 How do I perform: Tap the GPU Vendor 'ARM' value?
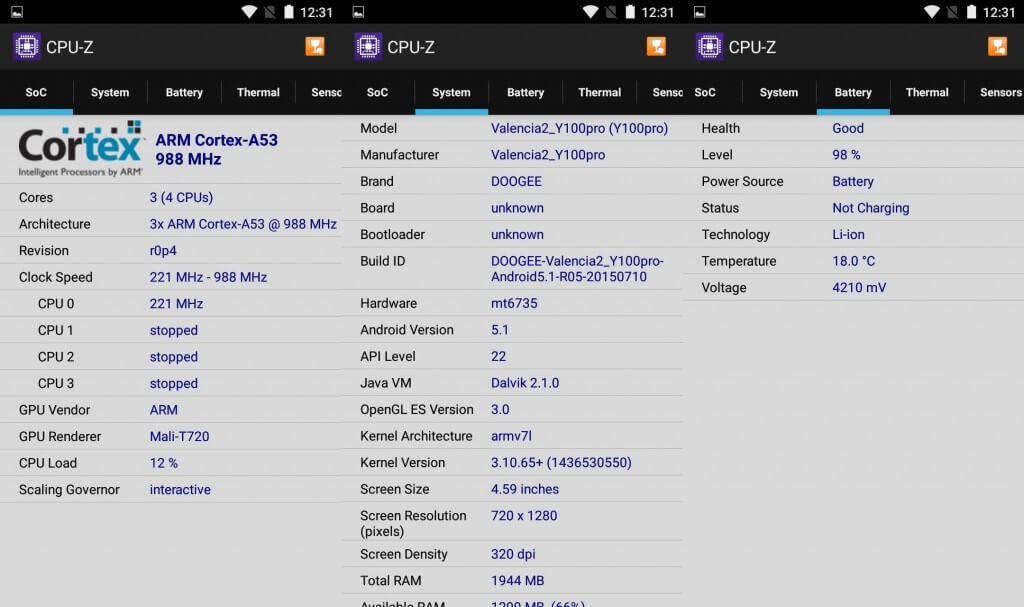tap(163, 410)
